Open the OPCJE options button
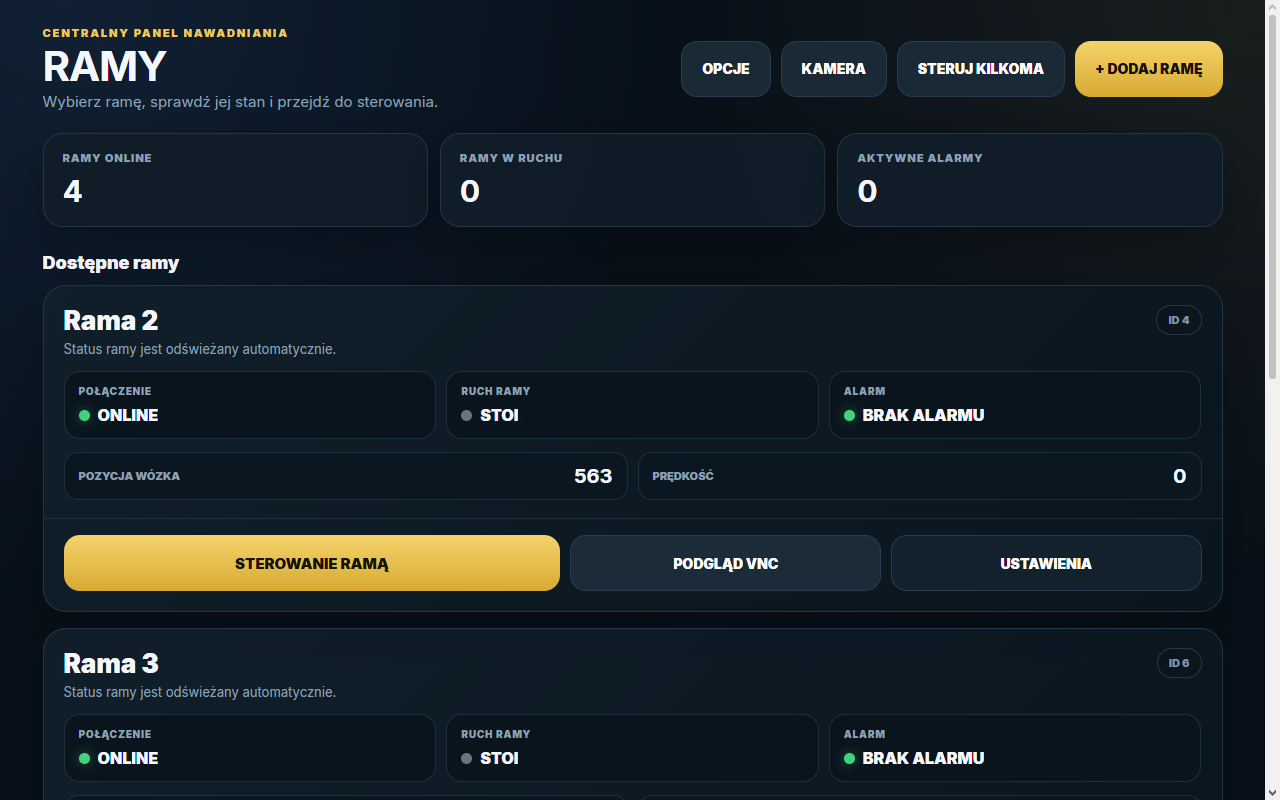 pos(726,69)
